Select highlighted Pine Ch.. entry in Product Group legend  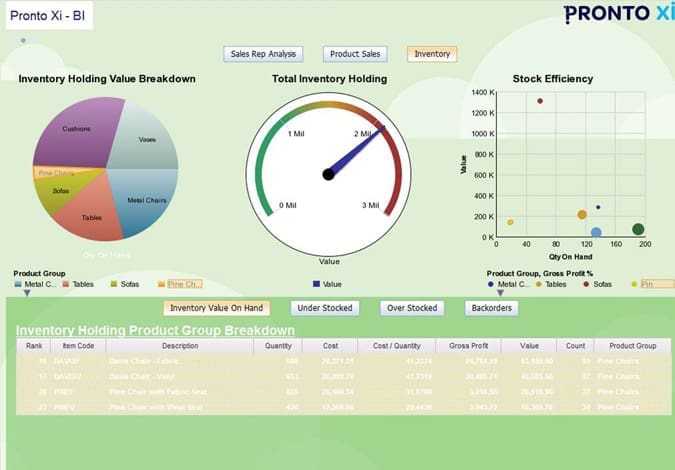184,284
